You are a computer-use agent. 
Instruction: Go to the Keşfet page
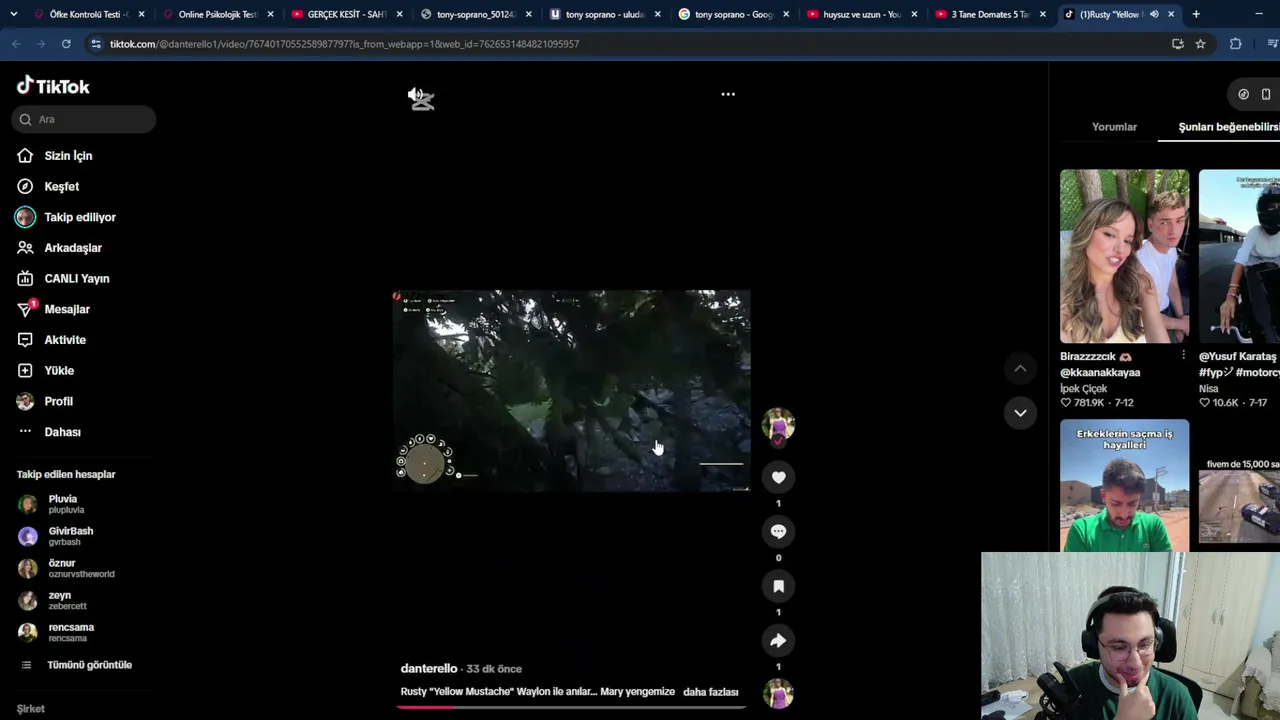(61, 187)
